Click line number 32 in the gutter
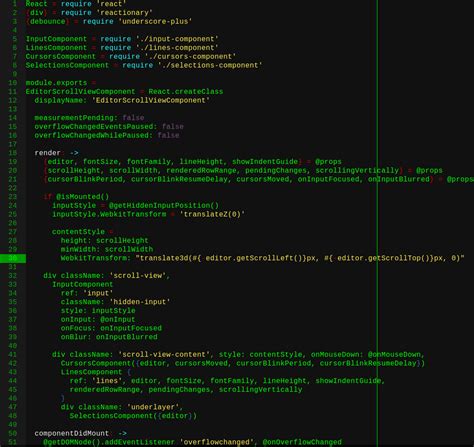 [x=13, y=276]
